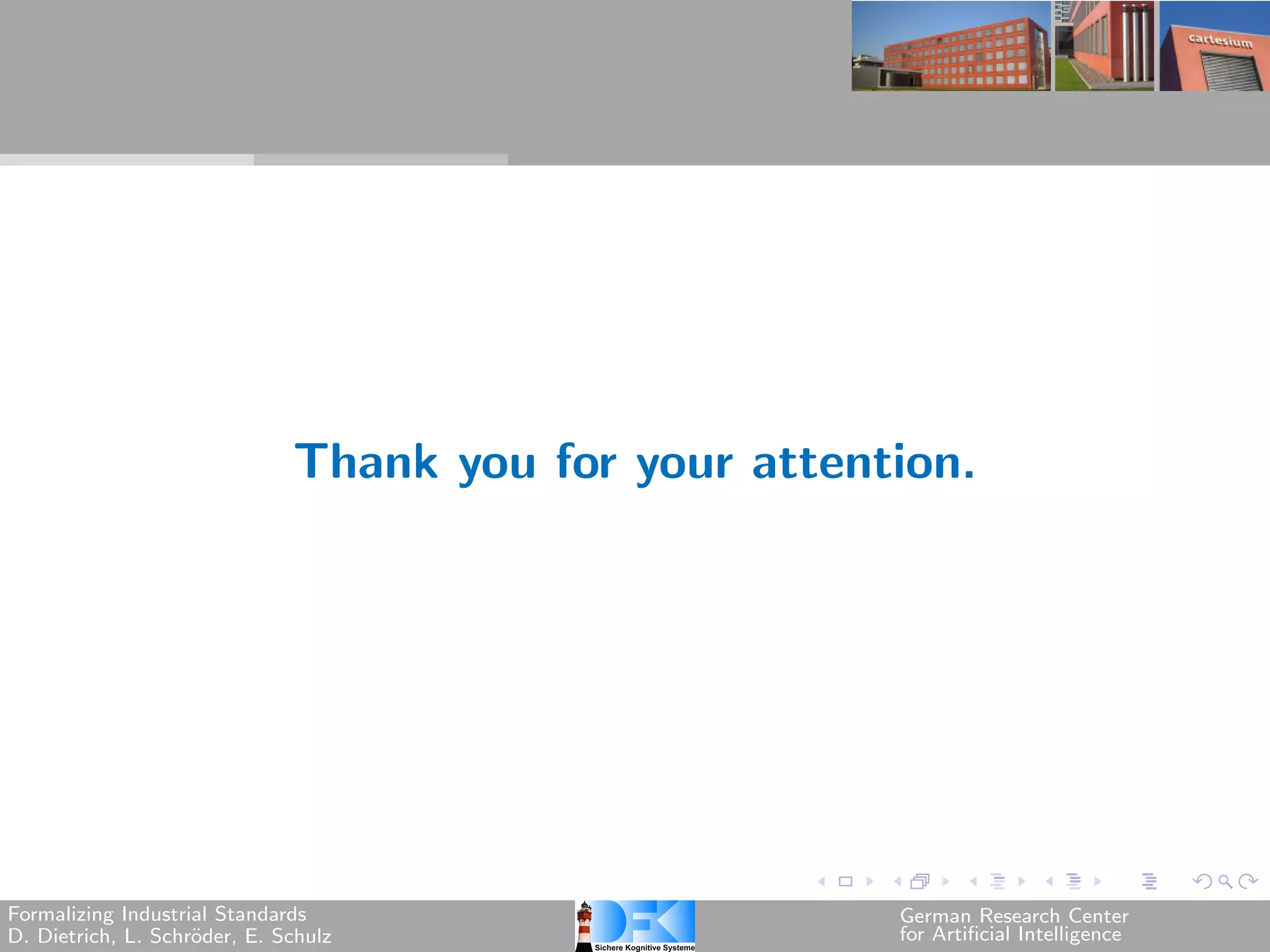Click the single rectangle slide icon

coord(845,881)
